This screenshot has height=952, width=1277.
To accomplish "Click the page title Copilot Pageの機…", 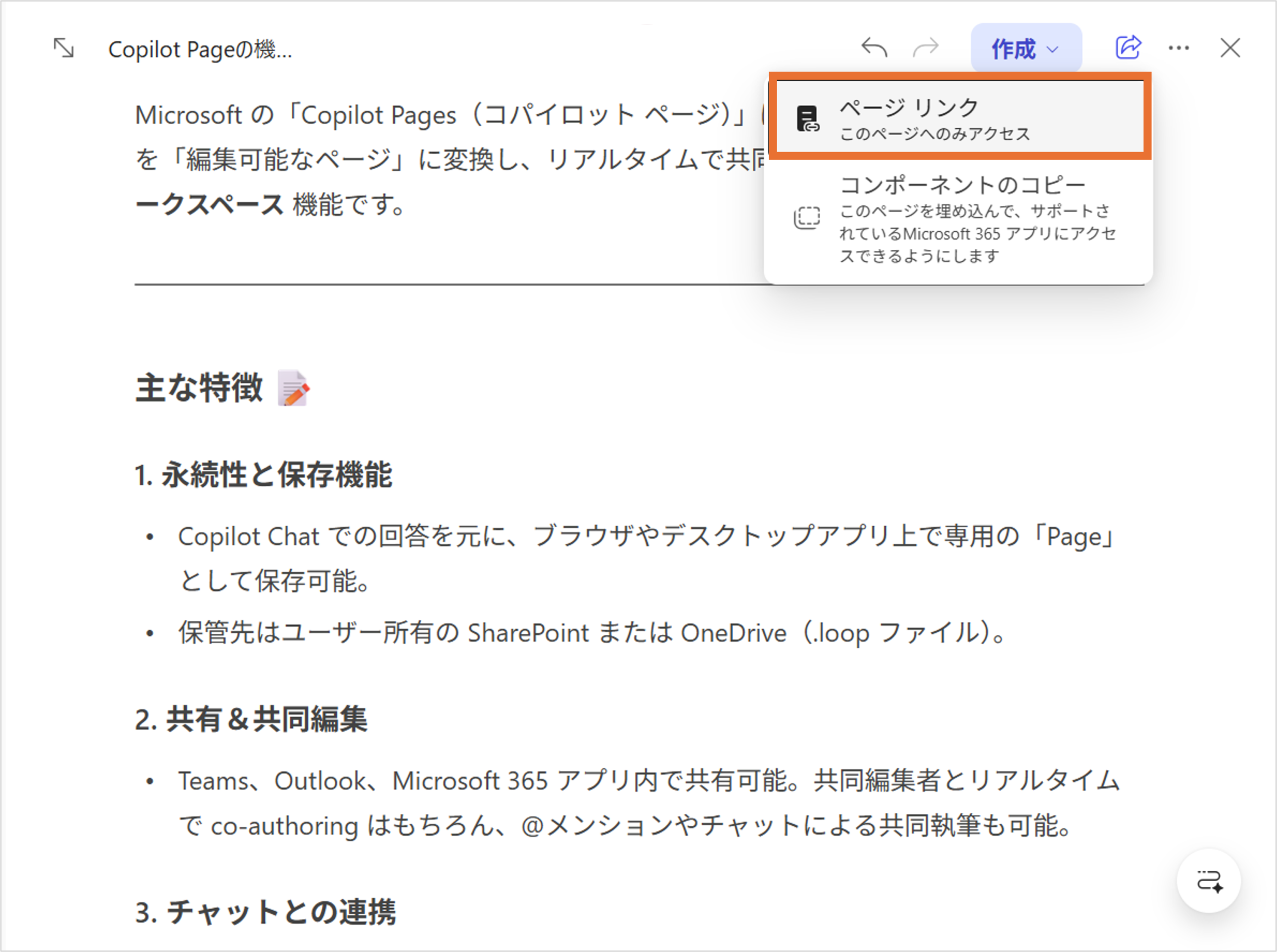I will pos(200,49).
